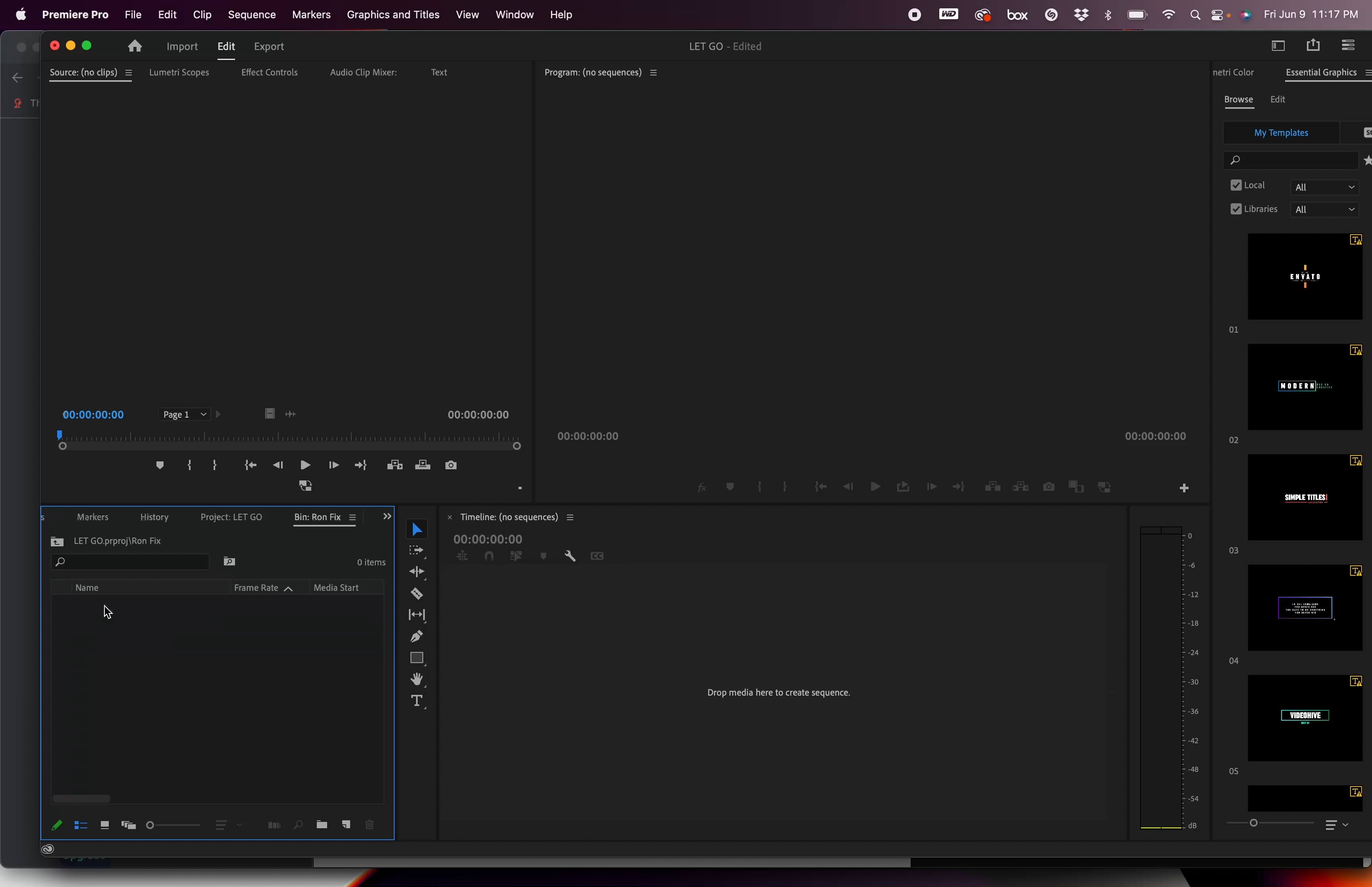1372x887 pixels.
Task: Click the Home icon
Action: [x=135, y=46]
